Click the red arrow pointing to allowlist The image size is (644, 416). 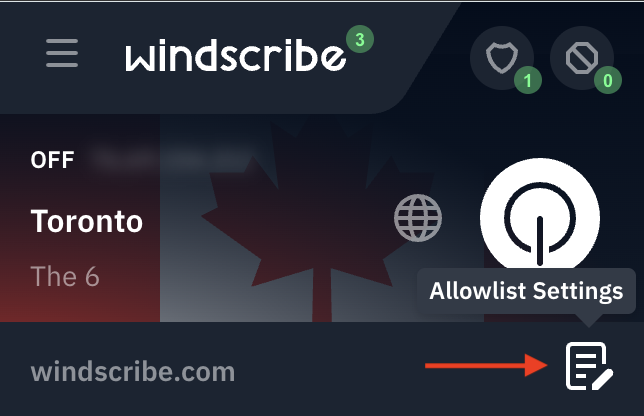pos(486,365)
